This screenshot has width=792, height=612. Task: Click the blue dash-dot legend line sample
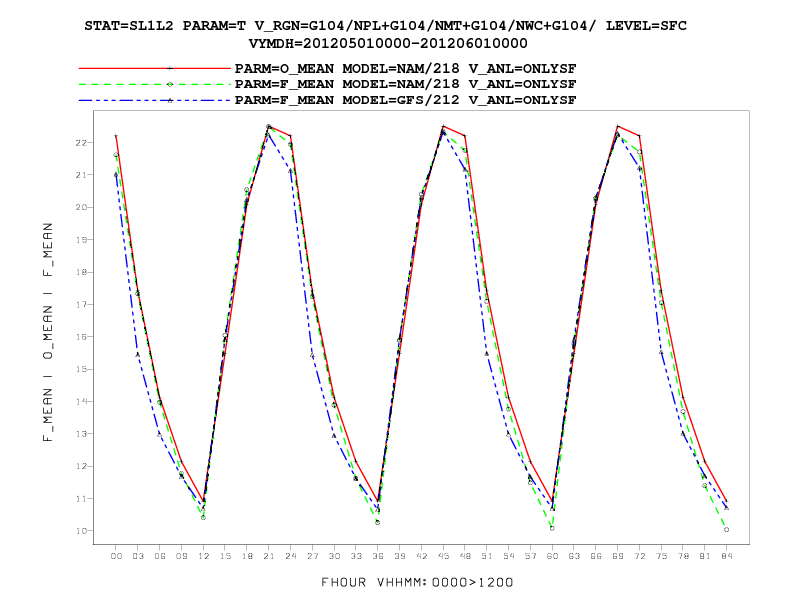[155, 100]
